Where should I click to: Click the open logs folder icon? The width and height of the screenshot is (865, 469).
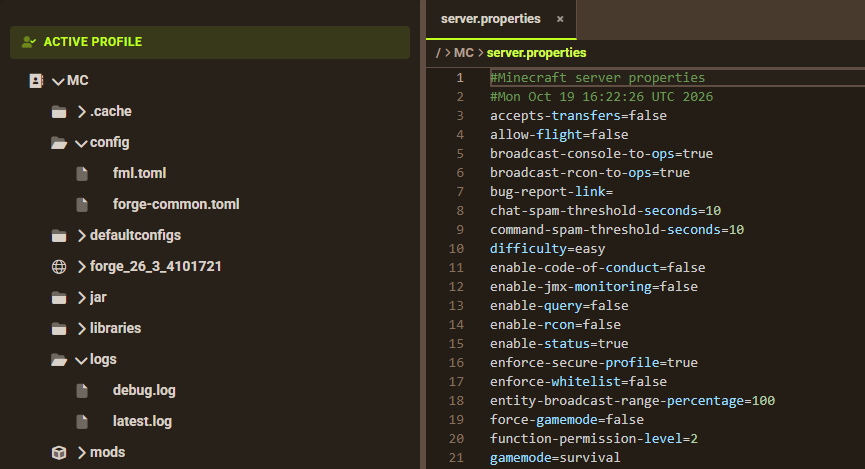[x=59, y=360]
